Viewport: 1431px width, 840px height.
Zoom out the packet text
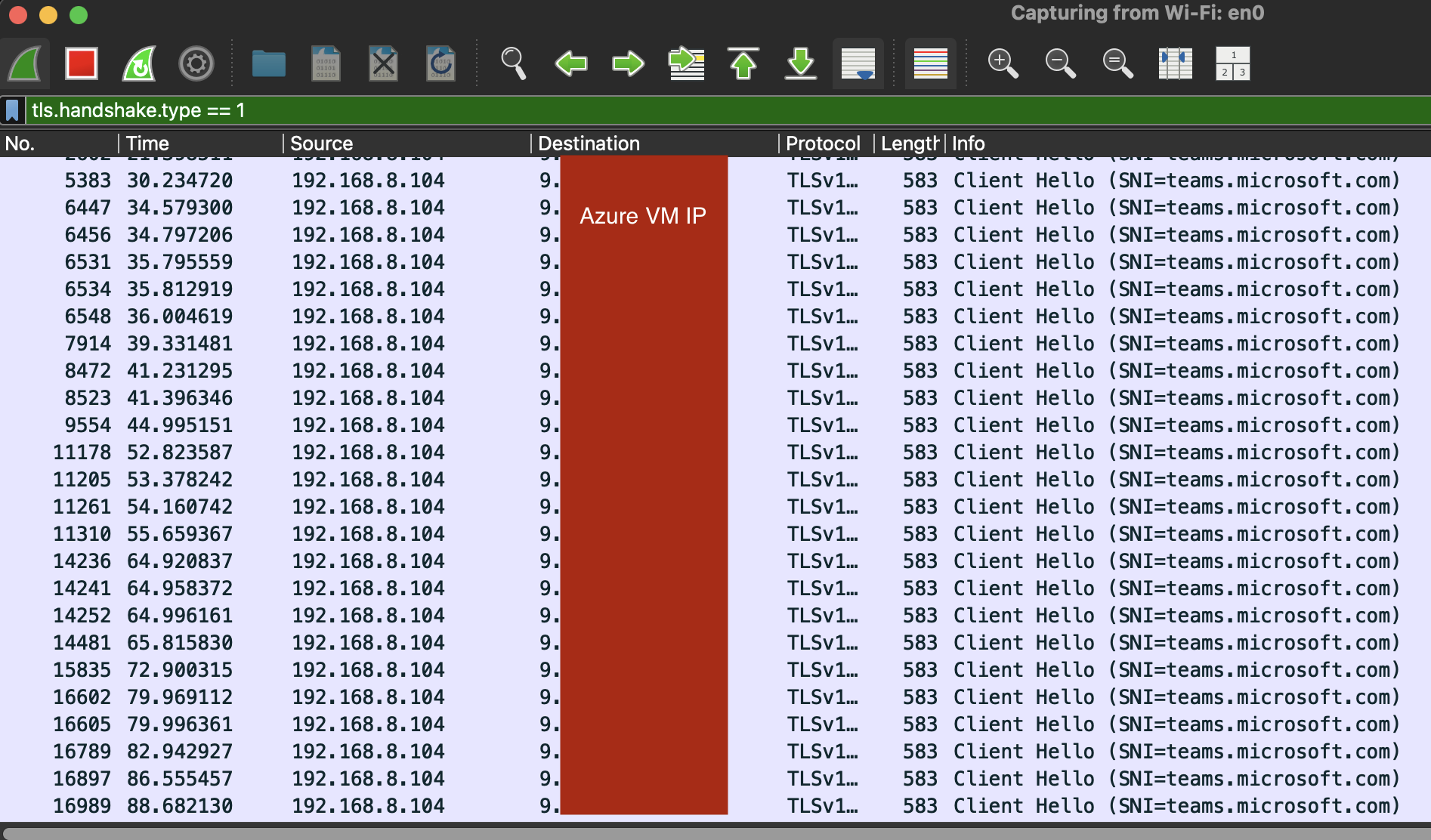[1061, 63]
